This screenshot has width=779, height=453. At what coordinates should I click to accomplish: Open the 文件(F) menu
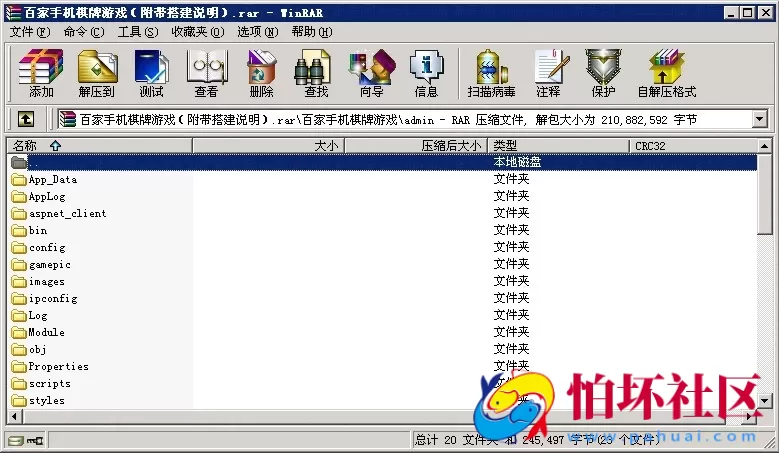[30, 32]
